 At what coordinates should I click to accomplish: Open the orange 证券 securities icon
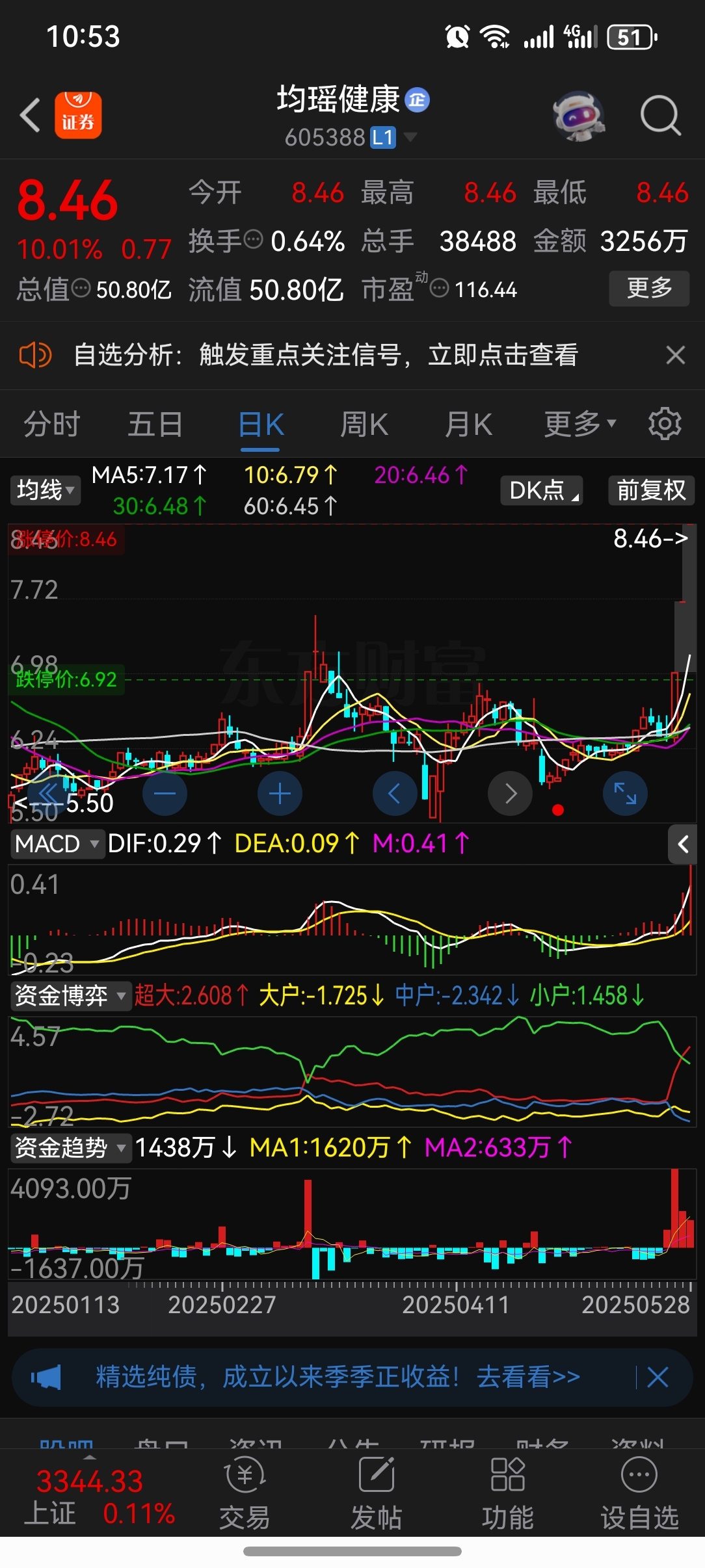click(78, 115)
